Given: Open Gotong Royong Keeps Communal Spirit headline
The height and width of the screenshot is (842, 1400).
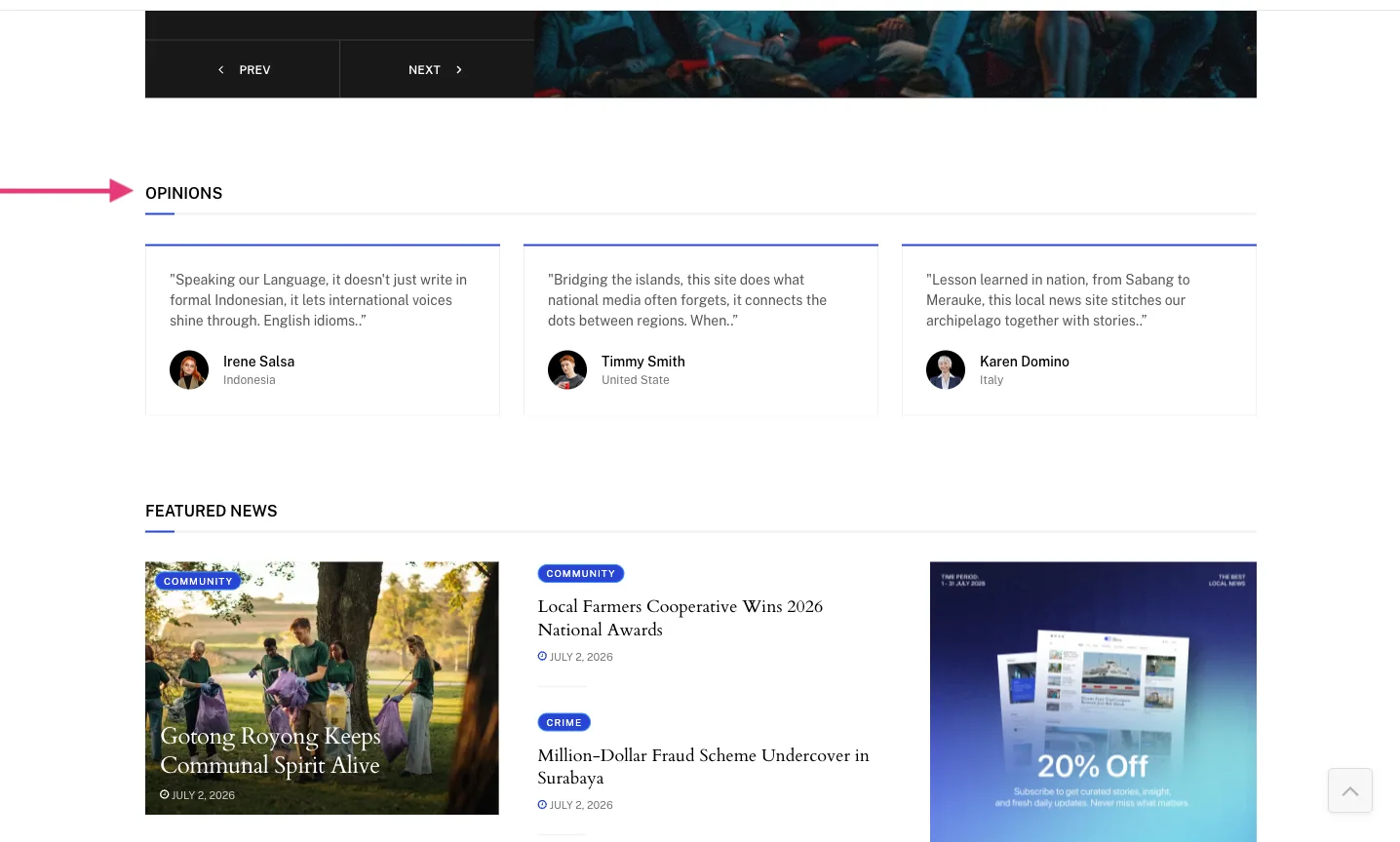Looking at the screenshot, I should pyautogui.click(x=270, y=750).
